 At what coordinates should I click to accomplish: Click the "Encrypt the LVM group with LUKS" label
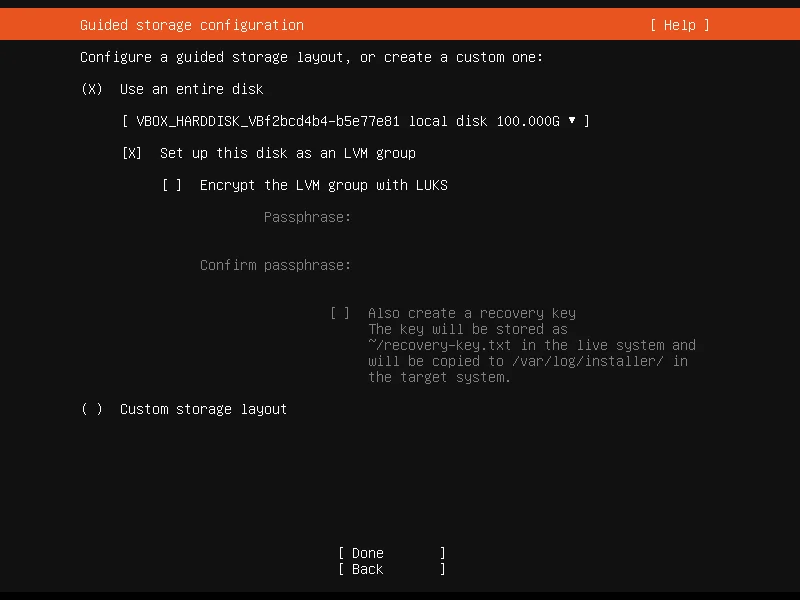[x=324, y=185]
